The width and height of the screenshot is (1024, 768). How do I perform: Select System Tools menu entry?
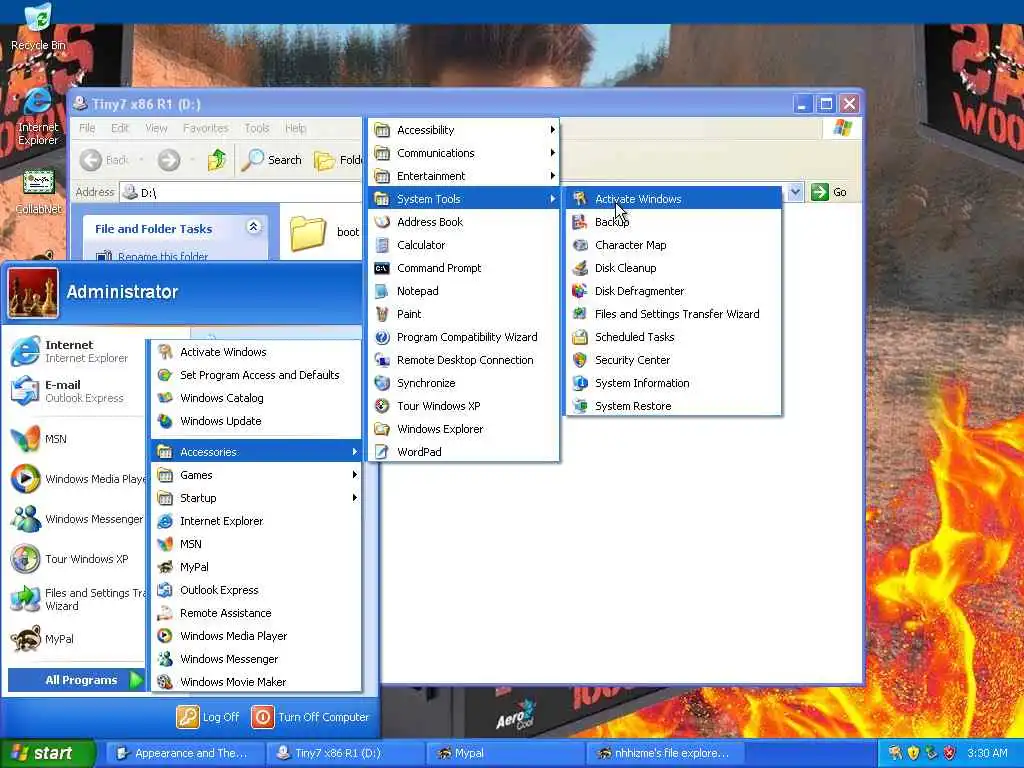point(464,199)
